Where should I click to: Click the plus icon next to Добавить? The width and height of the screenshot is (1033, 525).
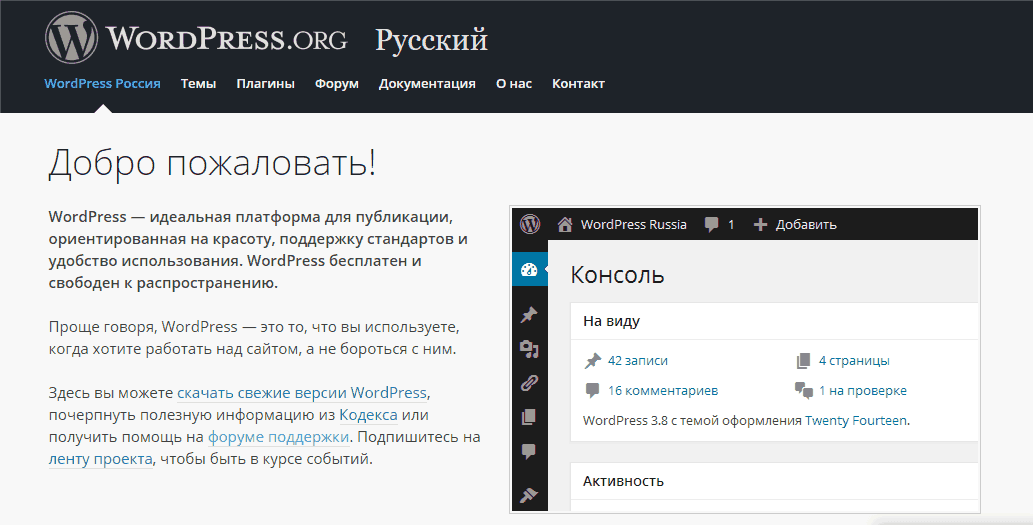pyautogui.click(x=760, y=225)
